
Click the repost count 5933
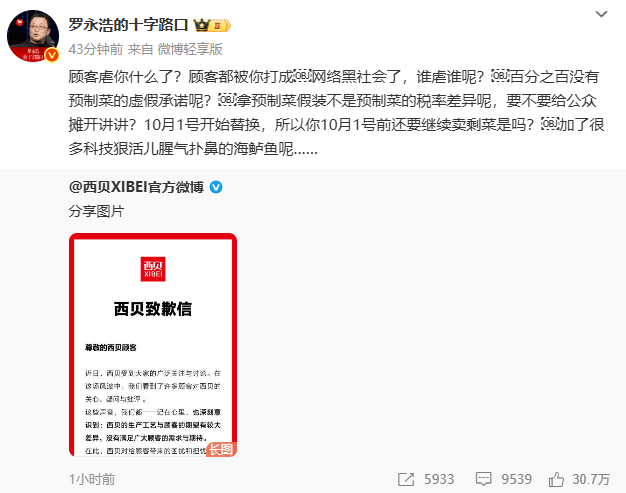(439, 479)
